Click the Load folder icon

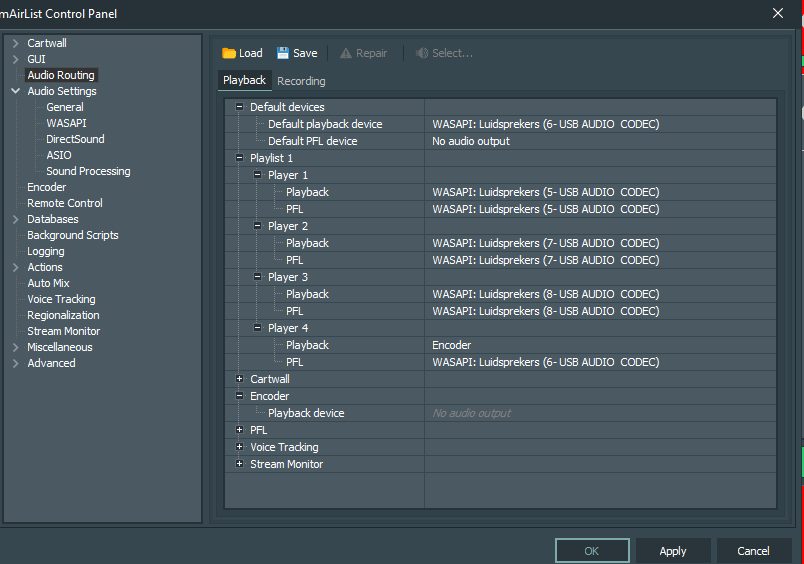click(x=229, y=53)
